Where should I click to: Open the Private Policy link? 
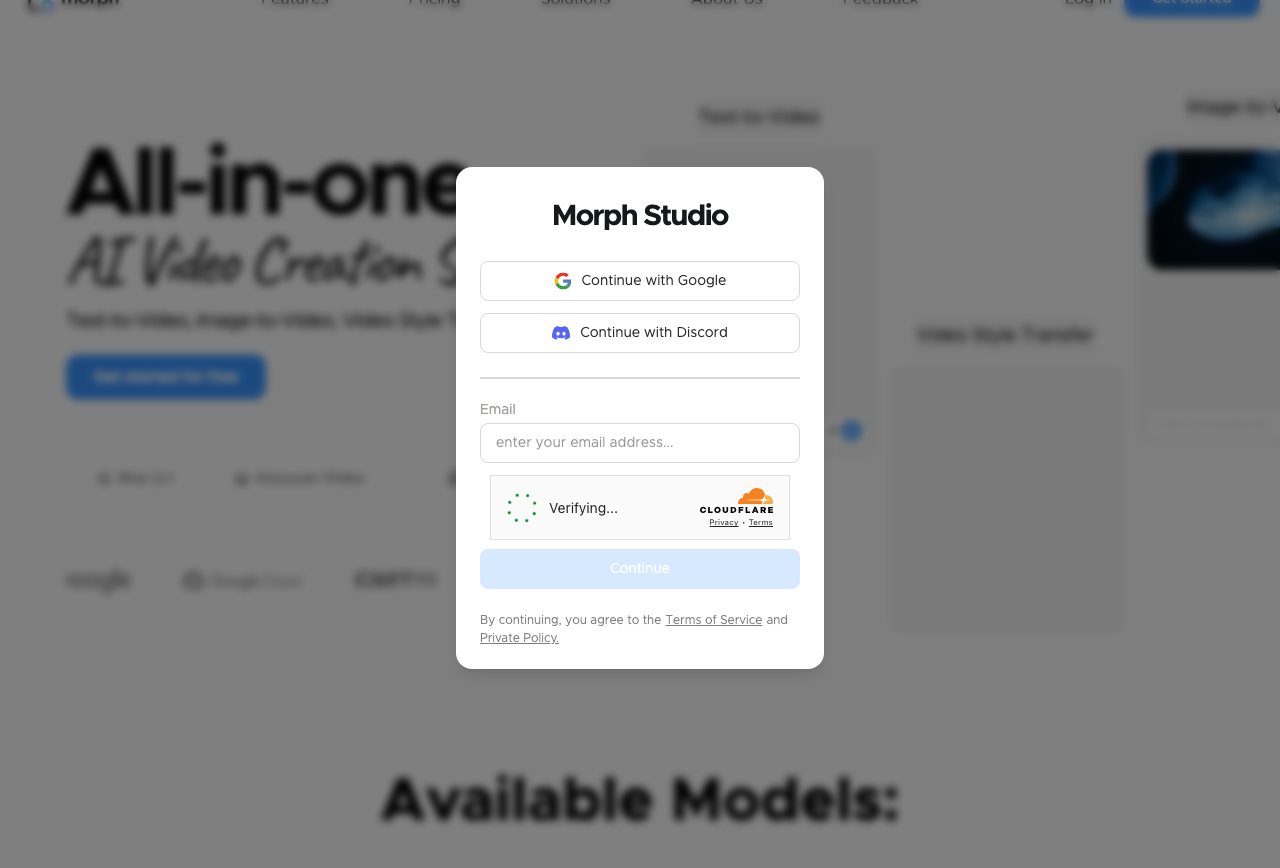(519, 638)
